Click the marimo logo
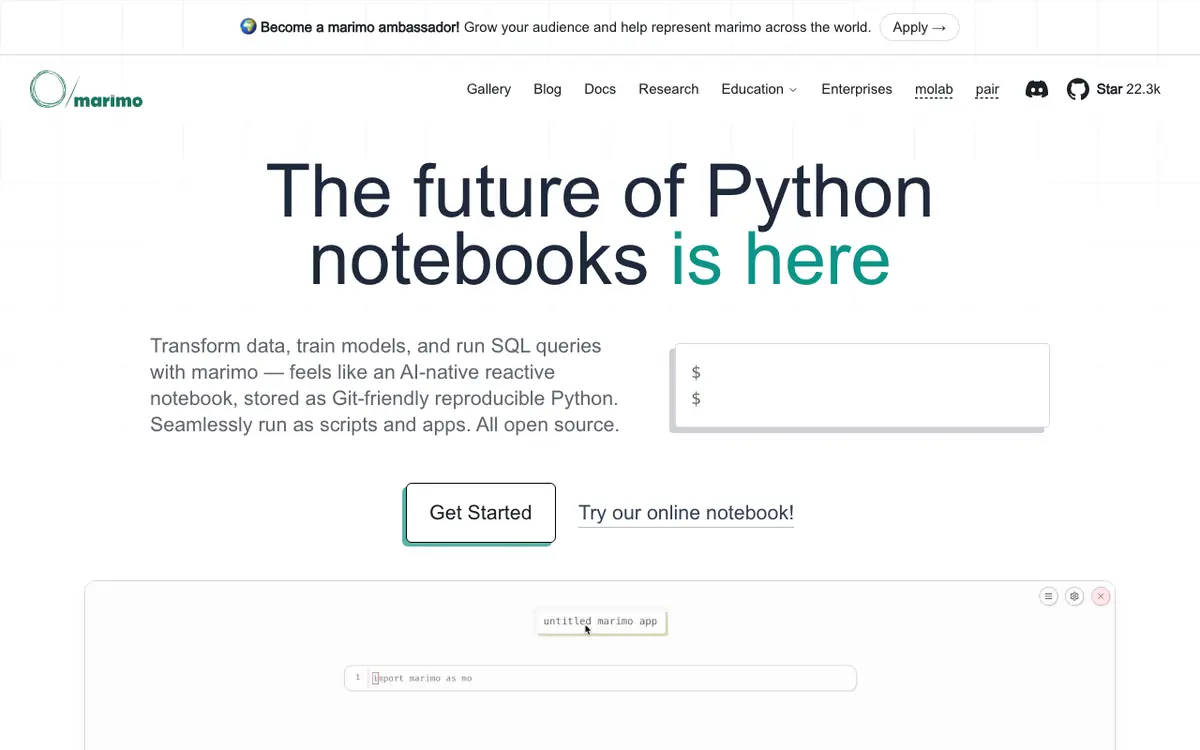Image resolution: width=1200 pixels, height=750 pixels. [x=86, y=90]
